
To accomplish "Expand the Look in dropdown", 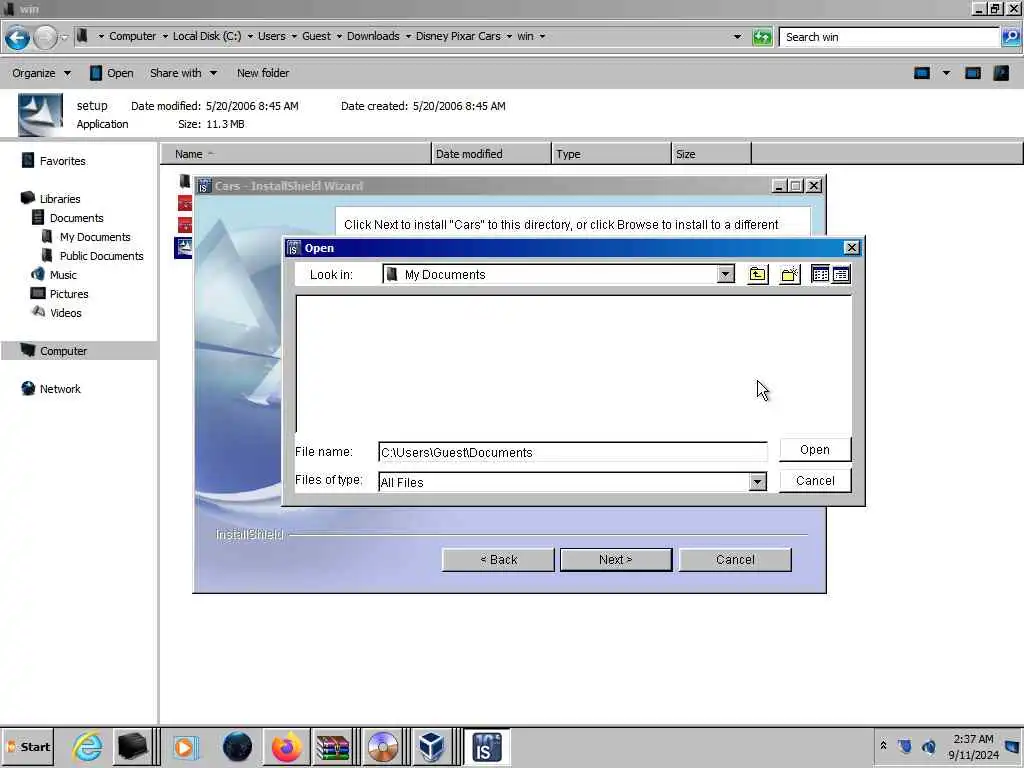I will [726, 274].
